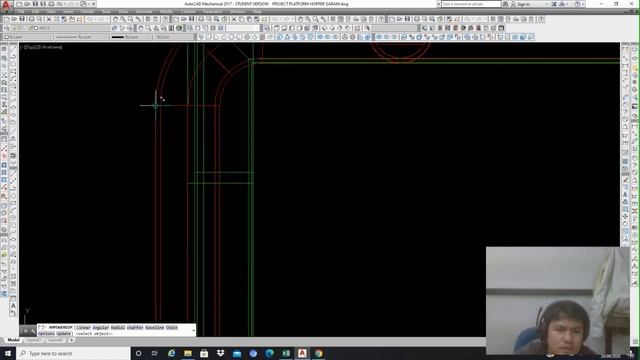Expand the Quick Access toolbar customize arrow

pyautogui.click(x=93, y=4)
